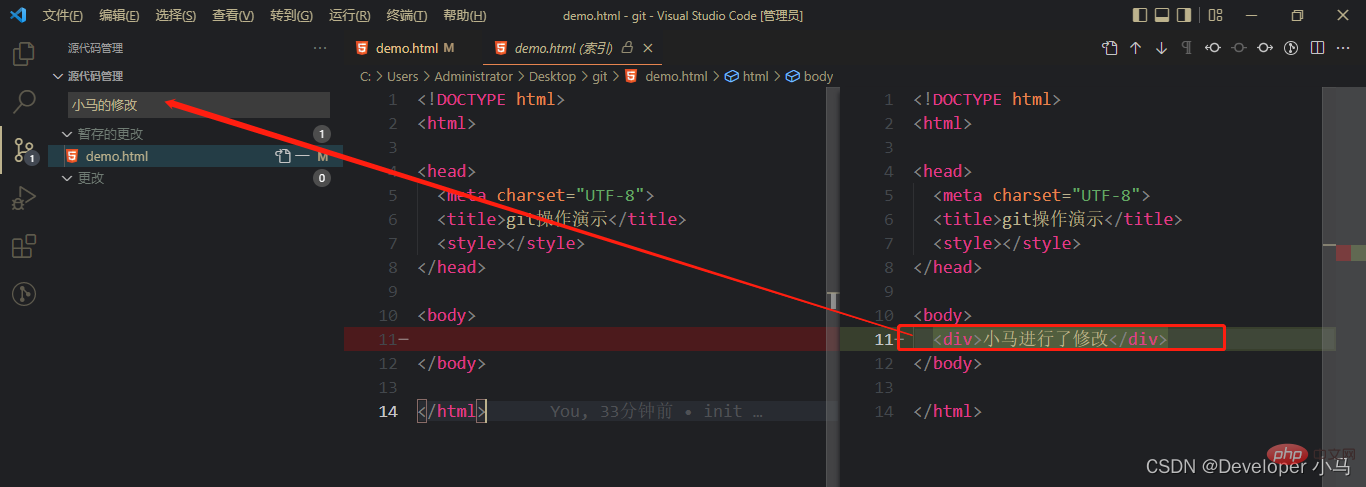Open the Users breadcrumb dropdown
The width and height of the screenshot is (1366, 487).
(x=403, y=76)
